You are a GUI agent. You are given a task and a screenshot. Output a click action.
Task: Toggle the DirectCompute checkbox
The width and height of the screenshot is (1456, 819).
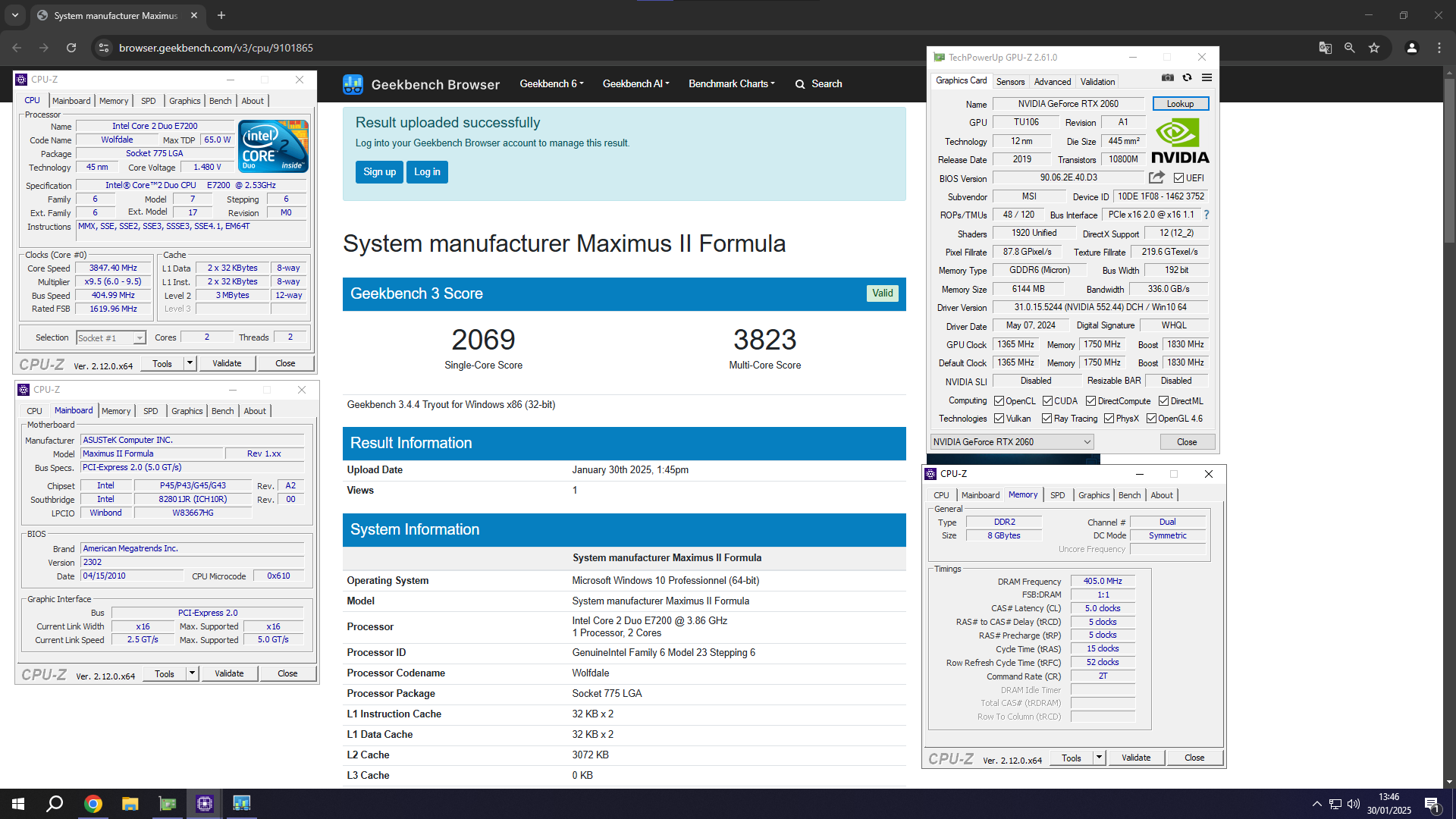(x=1090, y=401)
